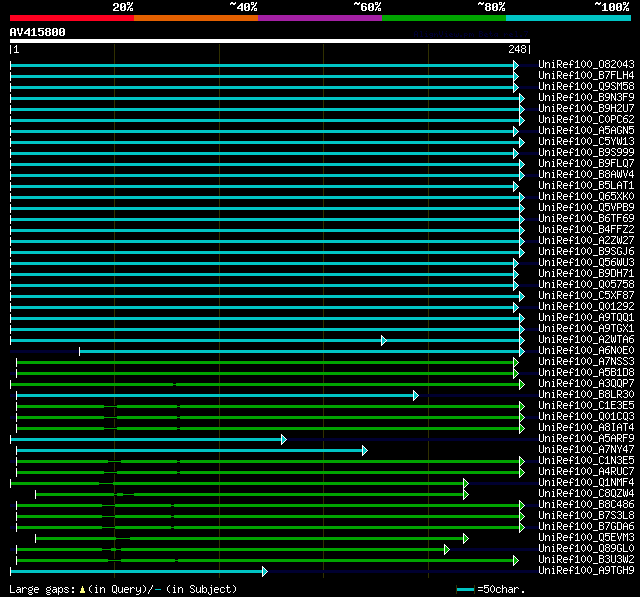Select the UniRef100_C1N3E5 entry

click(586, 461)
